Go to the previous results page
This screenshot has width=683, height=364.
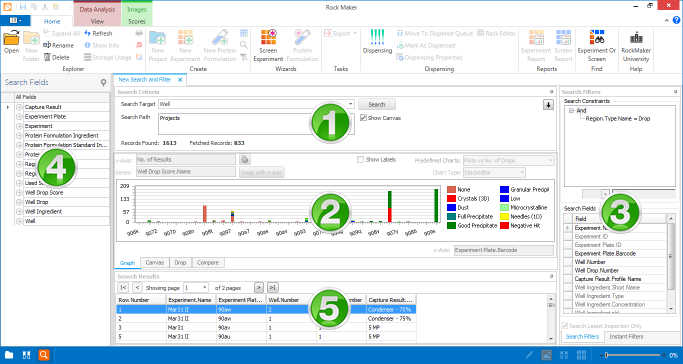[137, 288]
